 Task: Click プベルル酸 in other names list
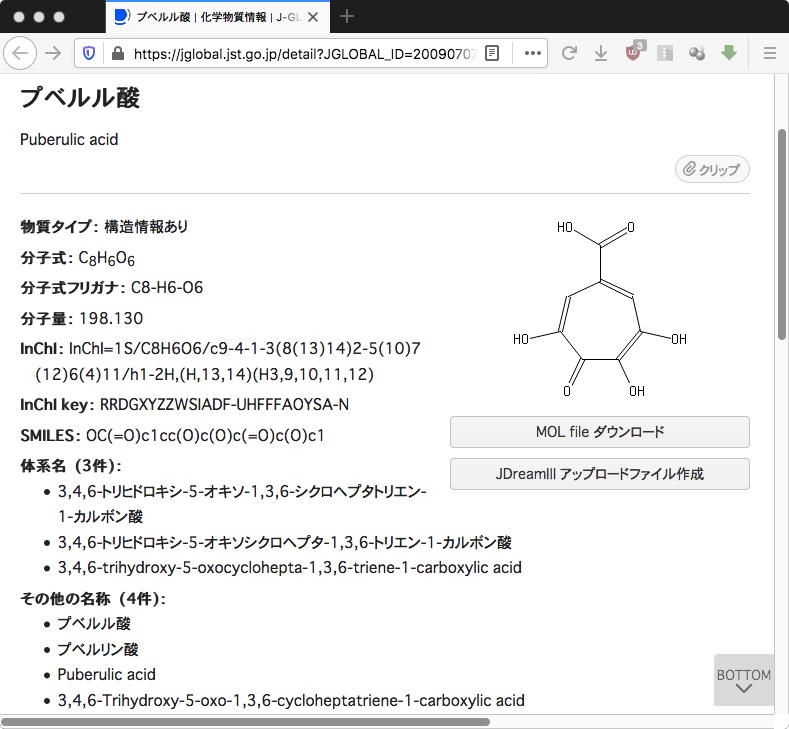[x=94, y=623]
